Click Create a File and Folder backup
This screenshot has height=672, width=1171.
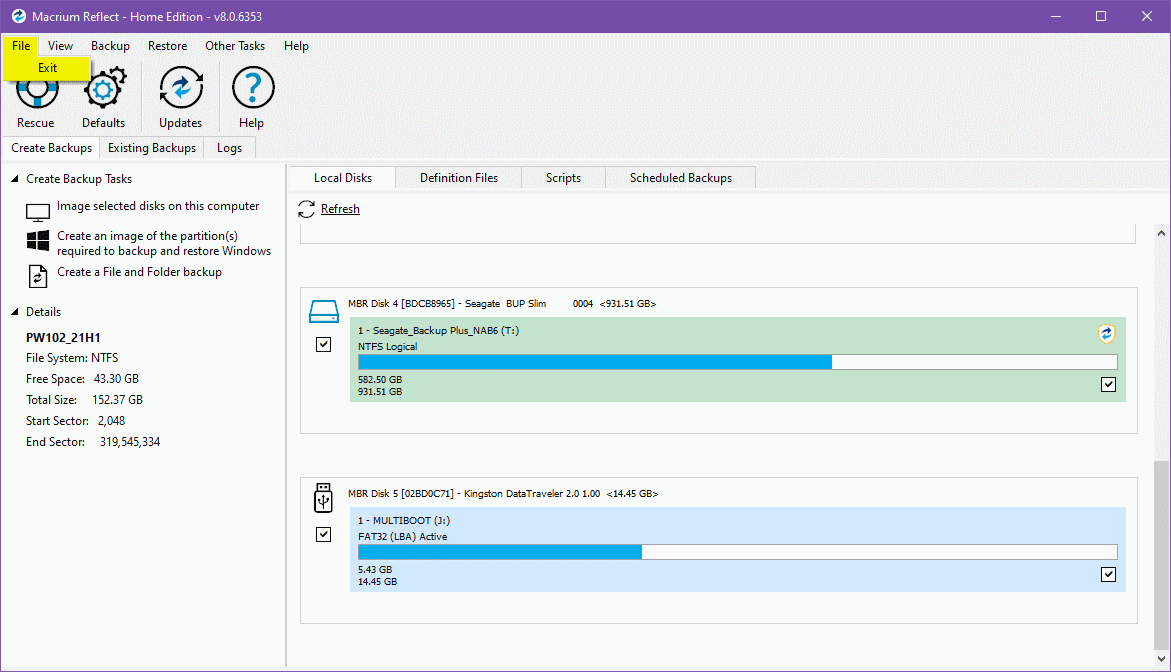(140, 272)
